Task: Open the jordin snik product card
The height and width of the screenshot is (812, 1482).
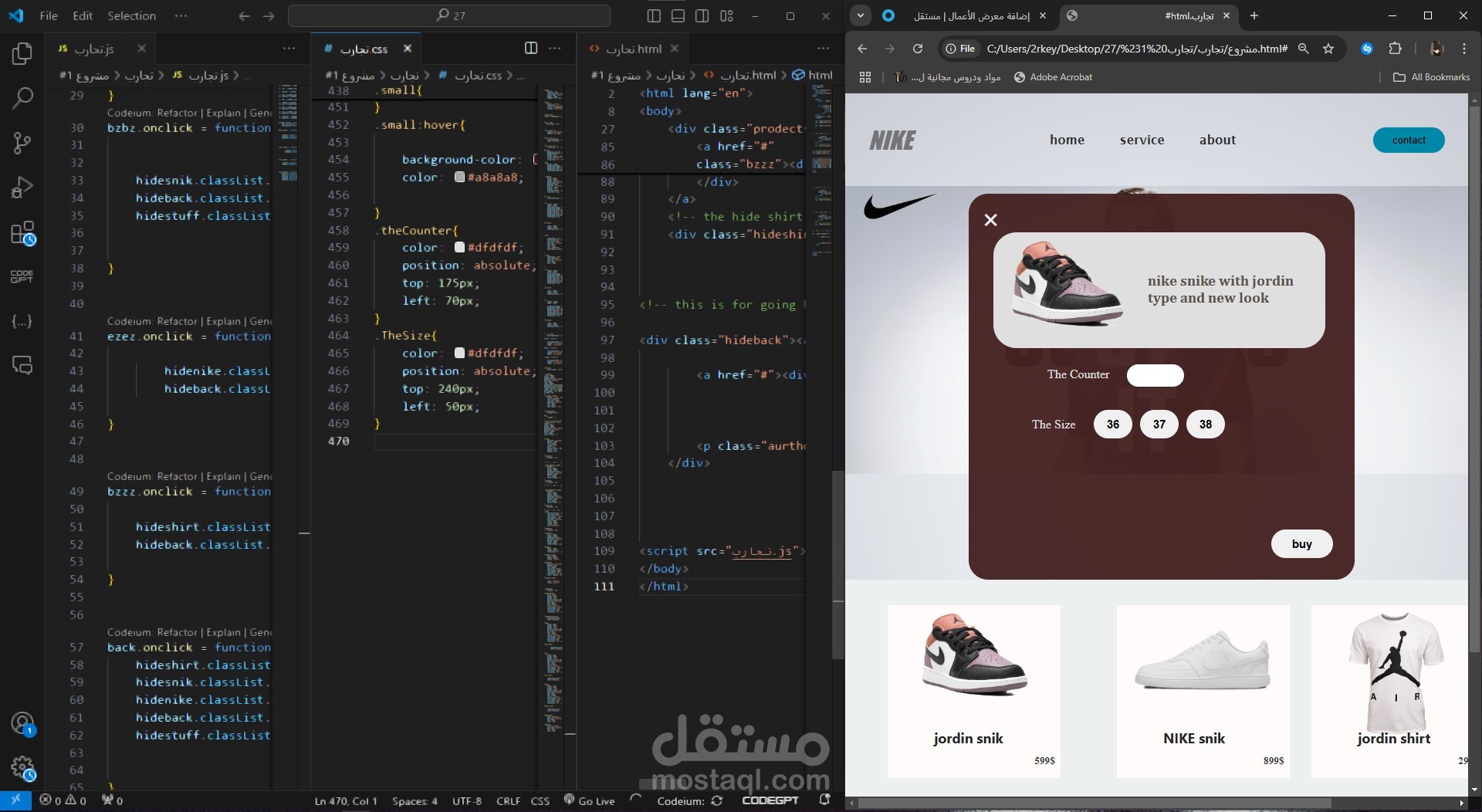Action: pos(973,691)
